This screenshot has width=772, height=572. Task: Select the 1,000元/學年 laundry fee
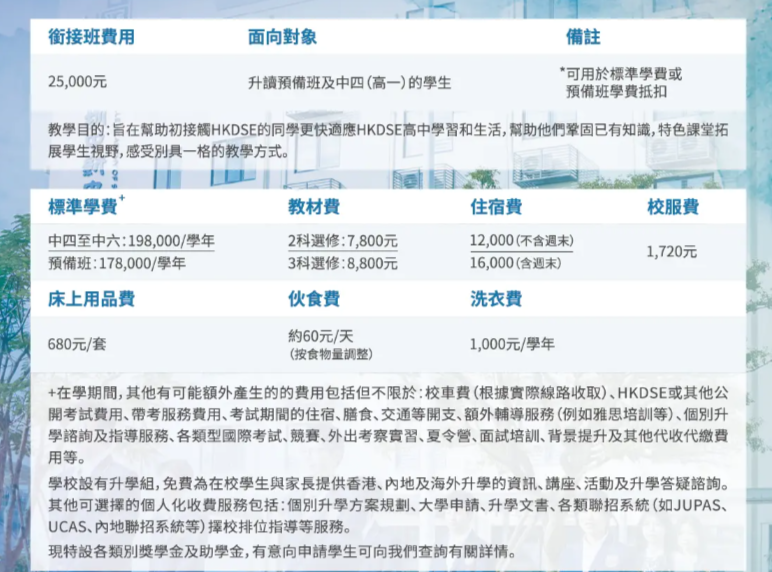click(511, 344)
